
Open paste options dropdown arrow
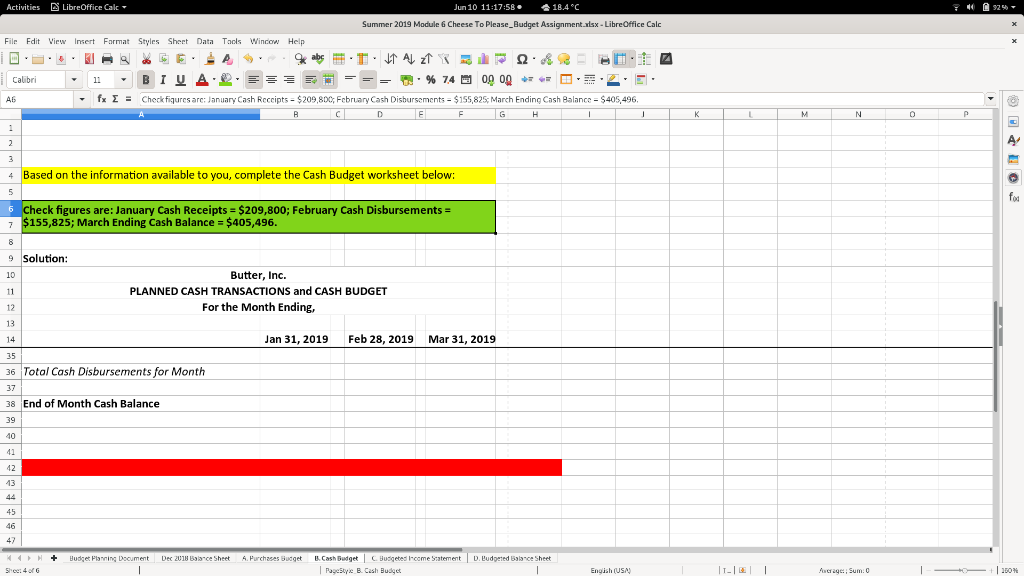193,59
